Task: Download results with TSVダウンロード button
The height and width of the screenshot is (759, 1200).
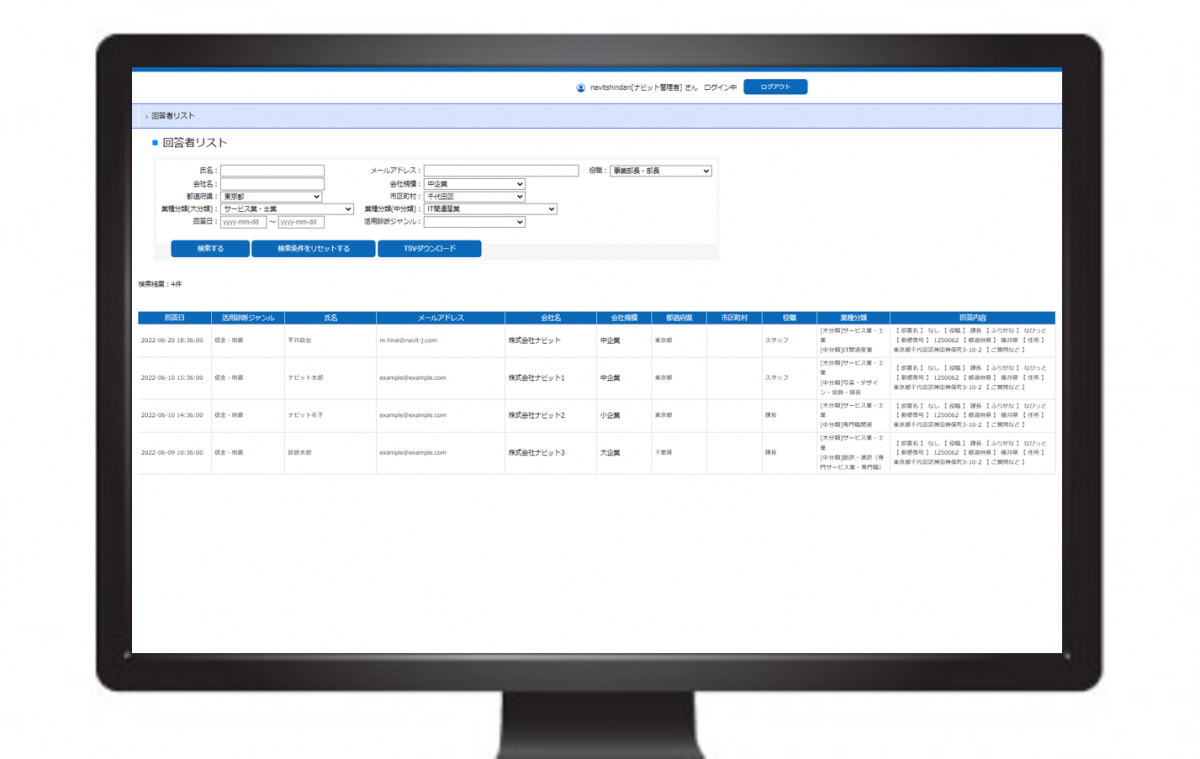Action: tap(429, 249)
